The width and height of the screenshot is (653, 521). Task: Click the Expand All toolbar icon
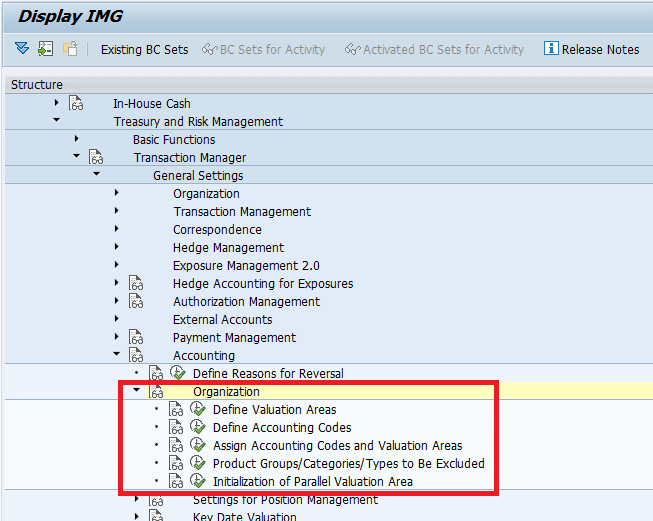click(x=22, y=49)
